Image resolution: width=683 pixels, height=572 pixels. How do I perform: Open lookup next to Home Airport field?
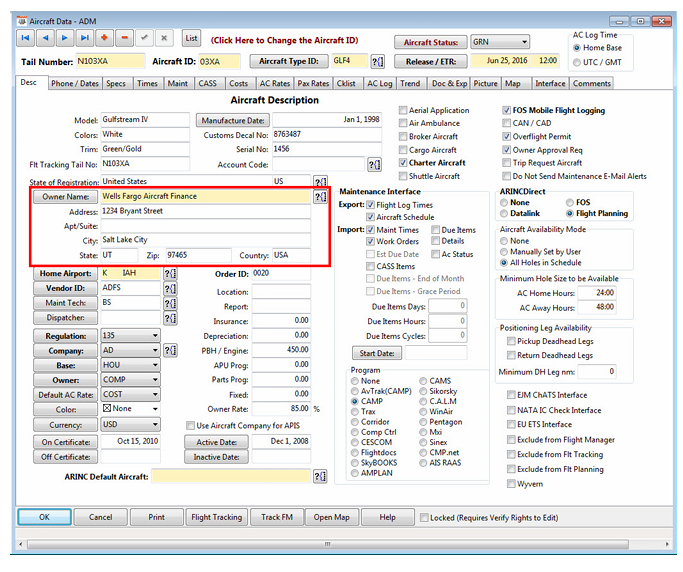[x=170, y=274]
